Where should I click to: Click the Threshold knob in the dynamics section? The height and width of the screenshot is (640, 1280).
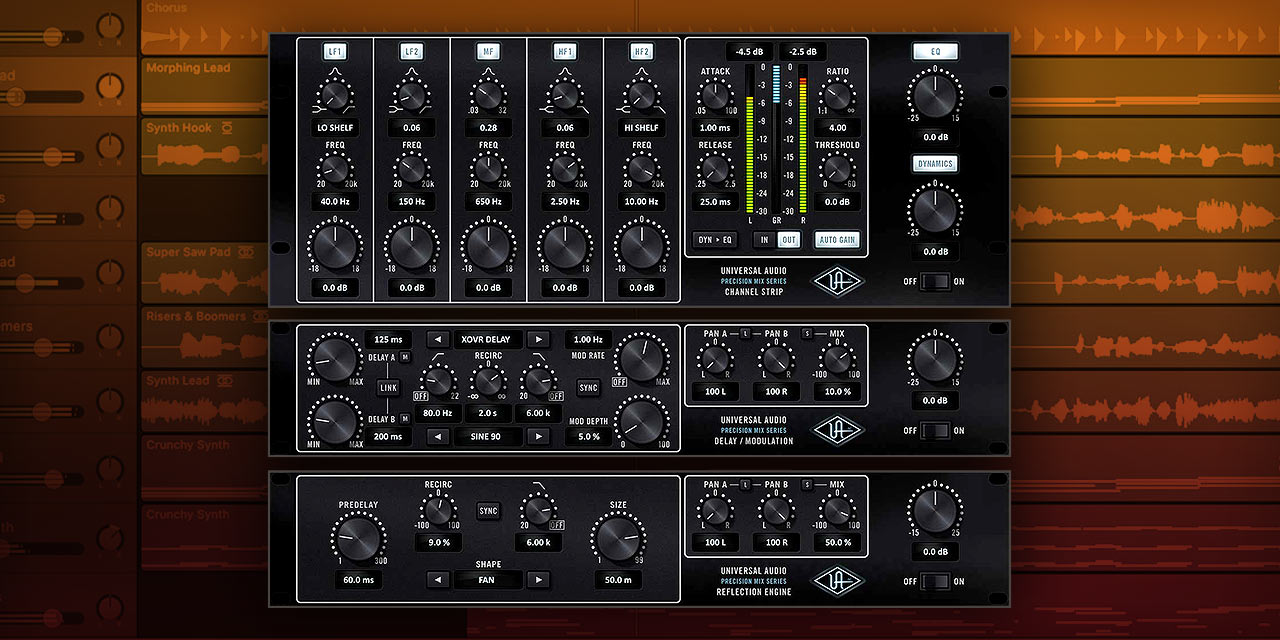[837, 171]
